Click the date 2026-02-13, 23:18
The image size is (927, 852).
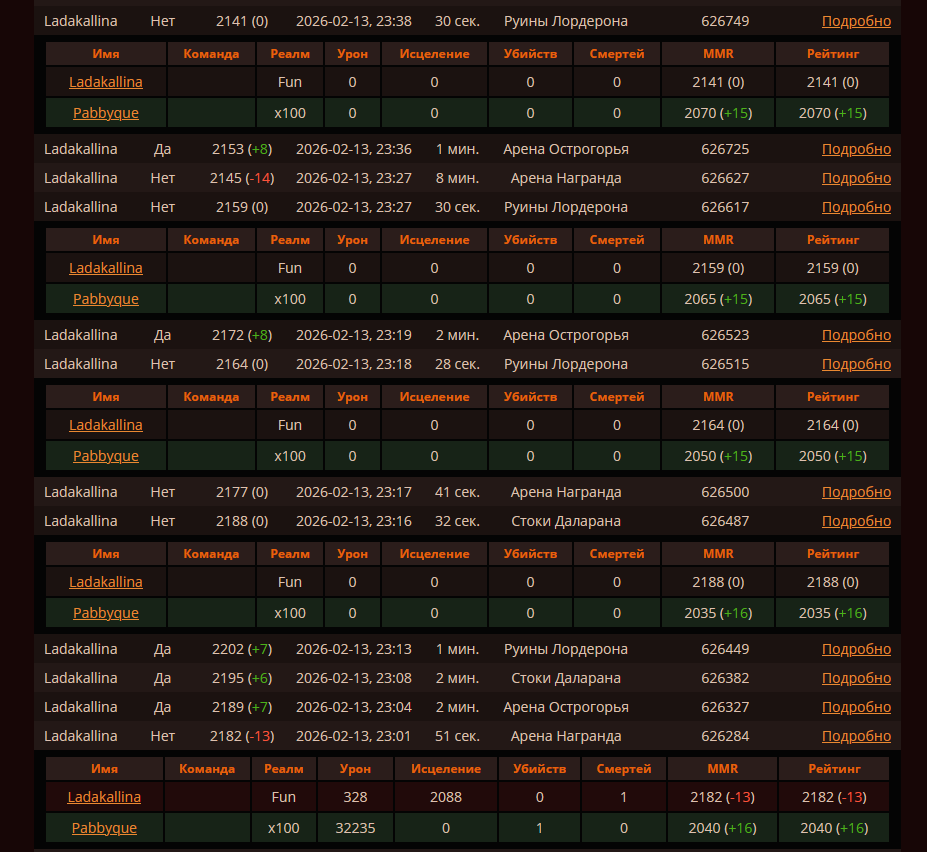tap(354, 364)
